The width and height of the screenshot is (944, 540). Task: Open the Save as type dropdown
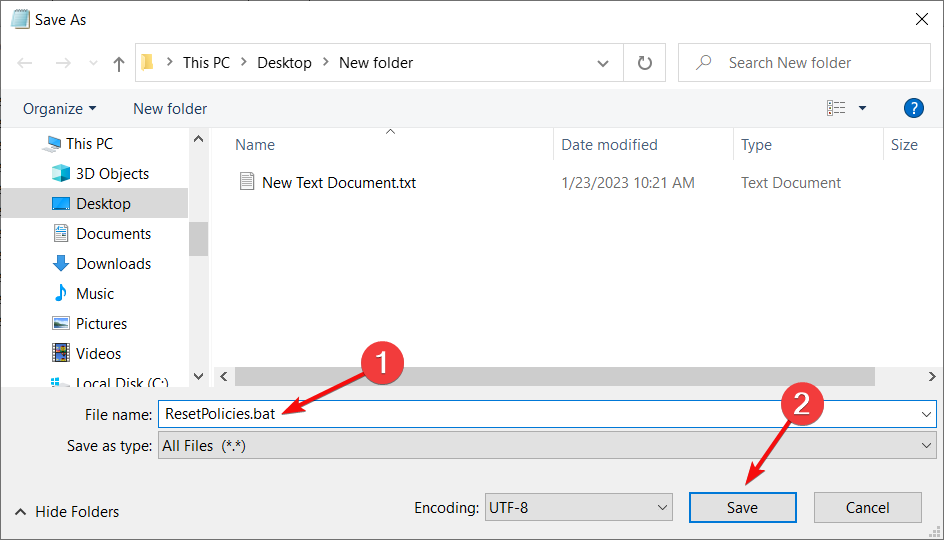547,446
